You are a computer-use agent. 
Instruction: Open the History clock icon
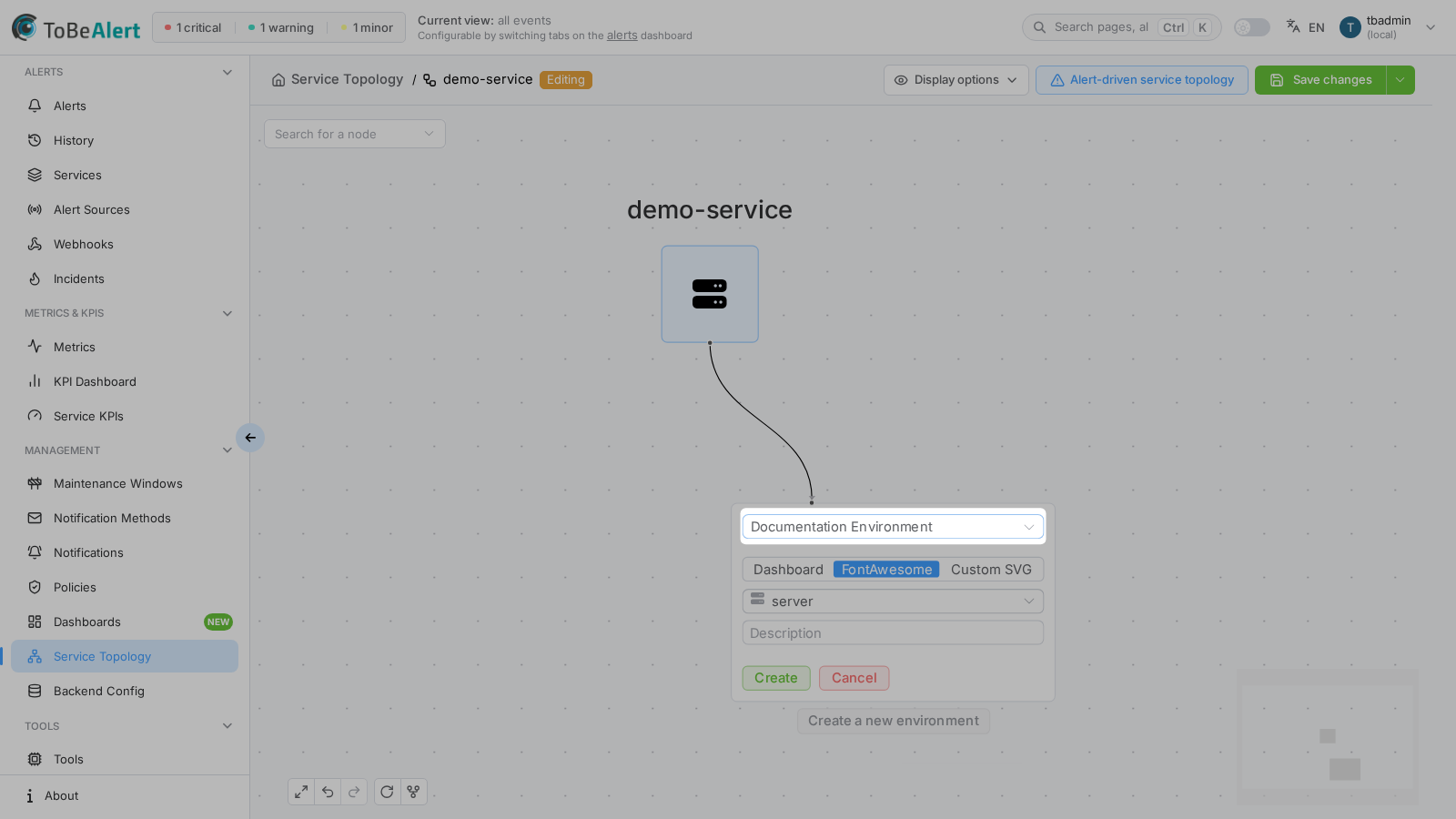point(35,140)
